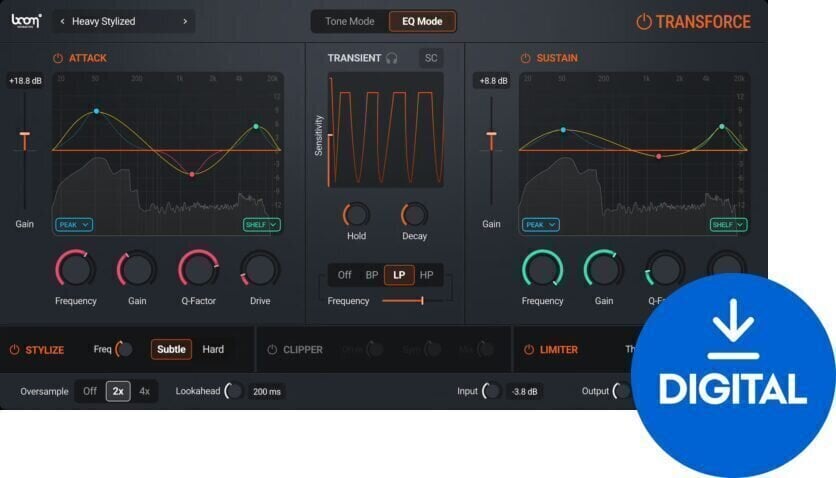
Task: Click the Lookahead knob
Action: click(234, 391)
